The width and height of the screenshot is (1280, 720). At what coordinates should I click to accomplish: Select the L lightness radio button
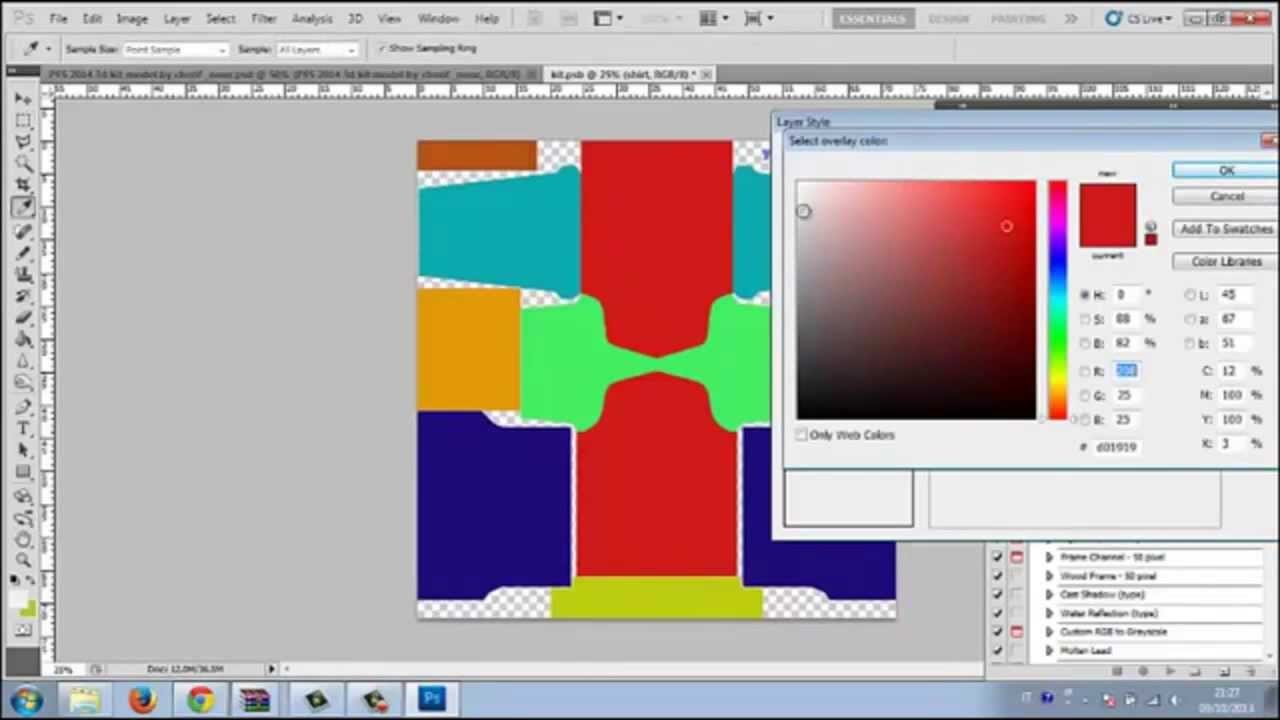click(x=1190, y=295)
